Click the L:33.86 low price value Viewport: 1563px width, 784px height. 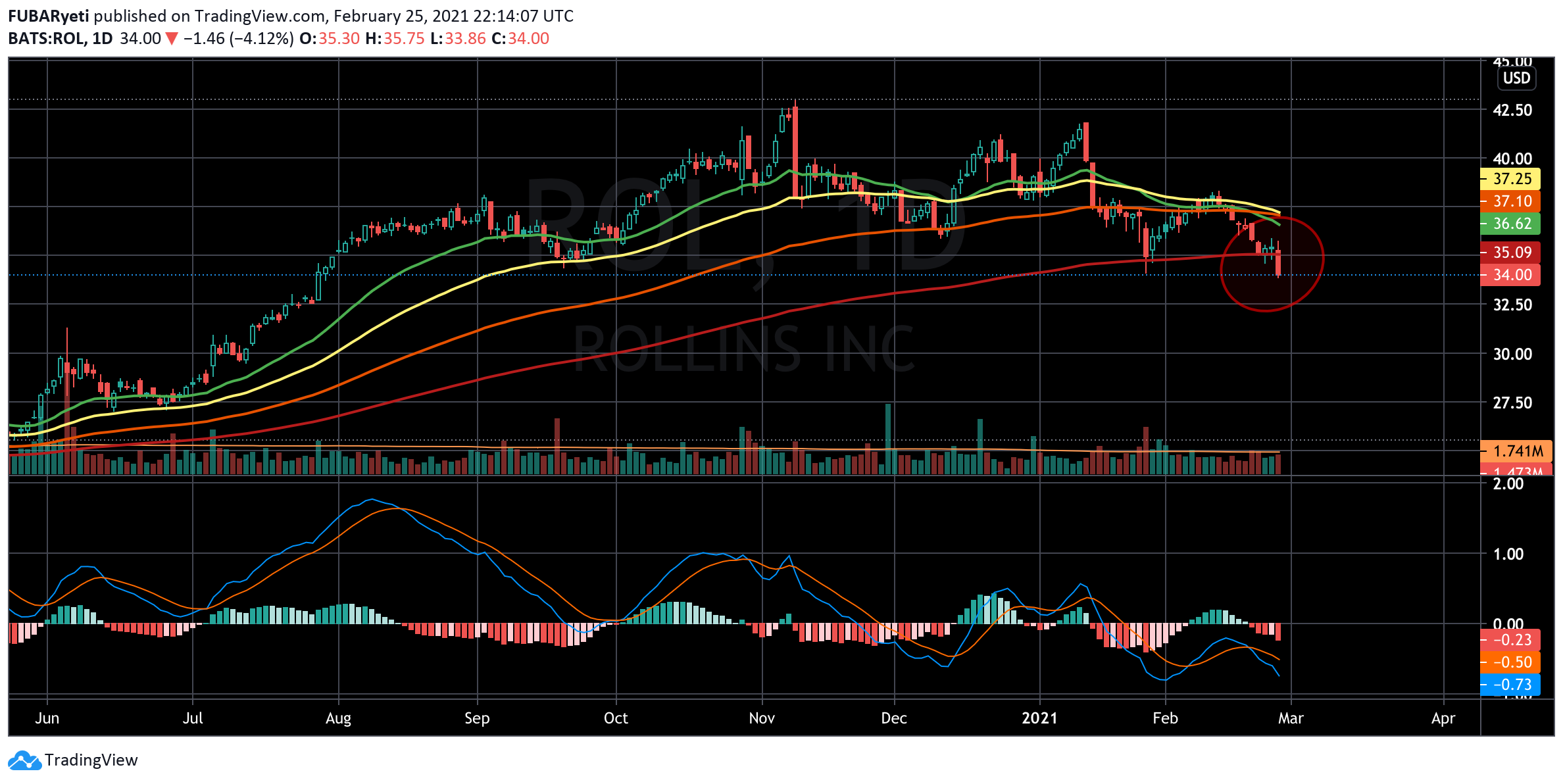[x=458, y=38]
